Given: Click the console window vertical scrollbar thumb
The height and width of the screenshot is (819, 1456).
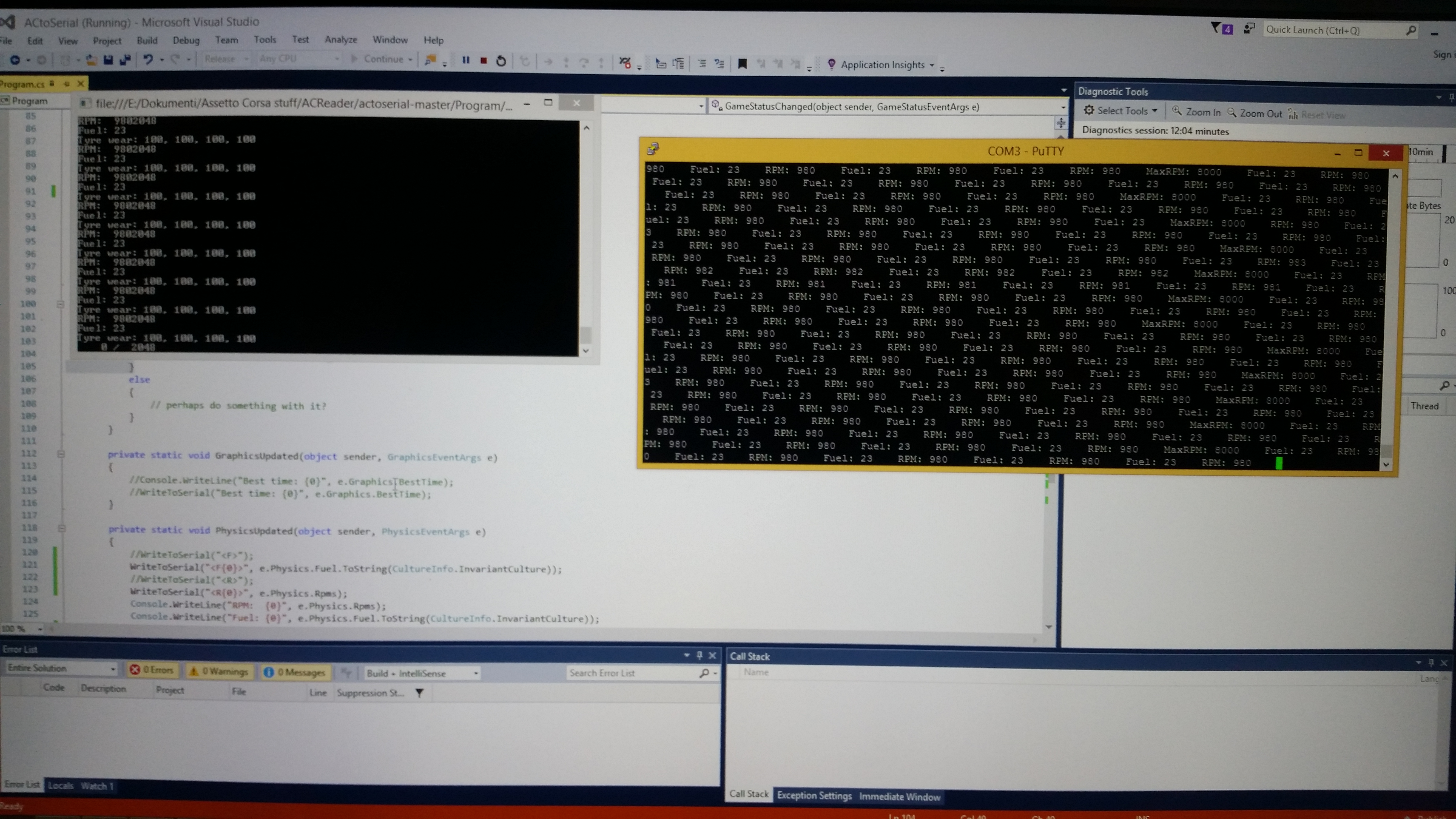Looking at the screenshot, I should coord(586,335).
